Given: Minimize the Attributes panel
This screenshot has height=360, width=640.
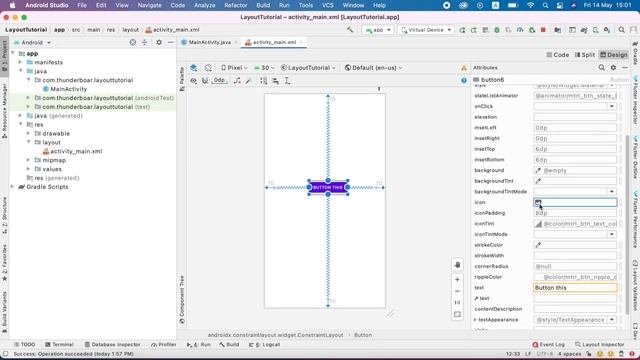Looking at the screenshot, I should (625, 68).
